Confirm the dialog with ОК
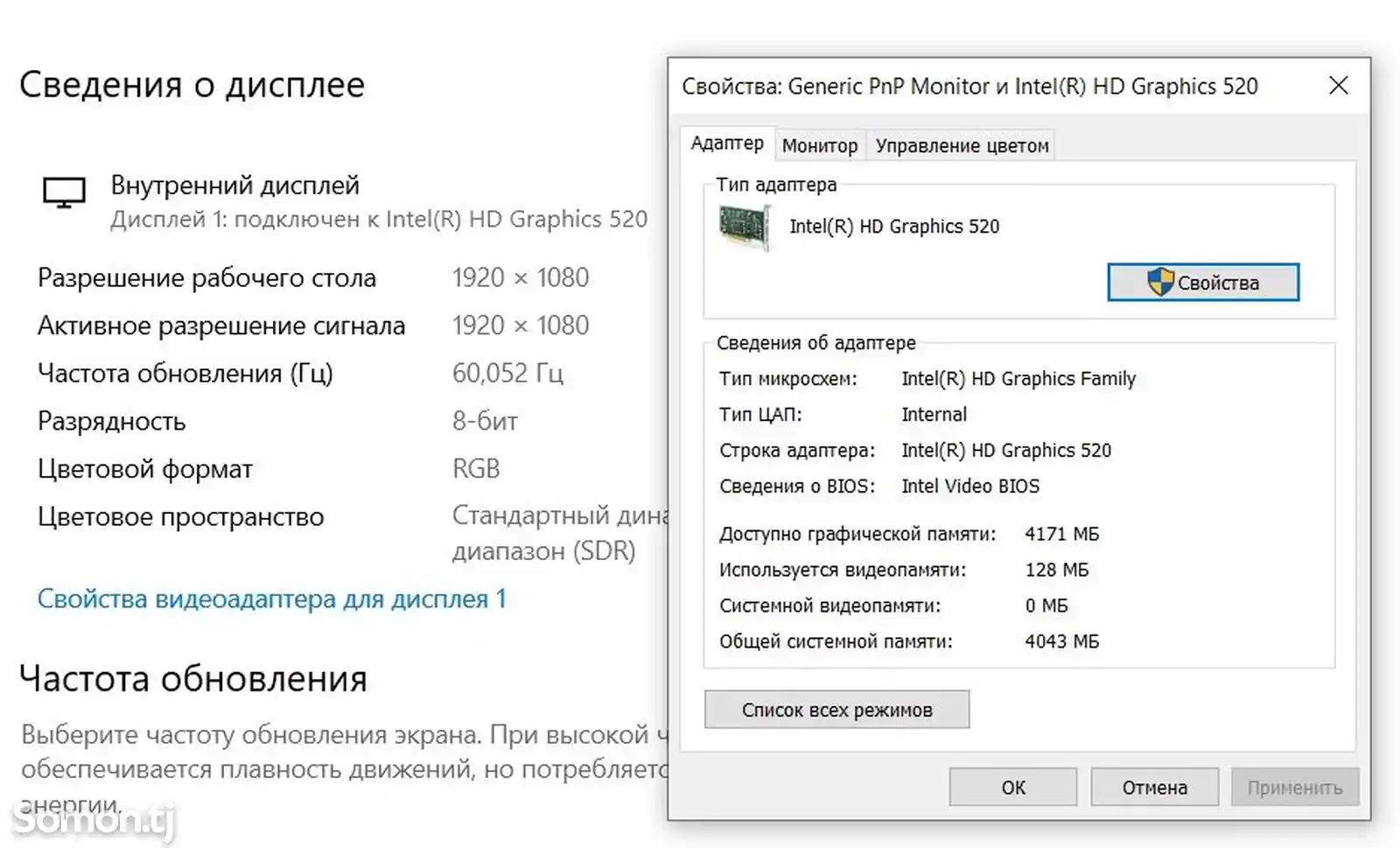This screenshot has width=1400, height=848. pyautogui.click(x=1013, y=788)
